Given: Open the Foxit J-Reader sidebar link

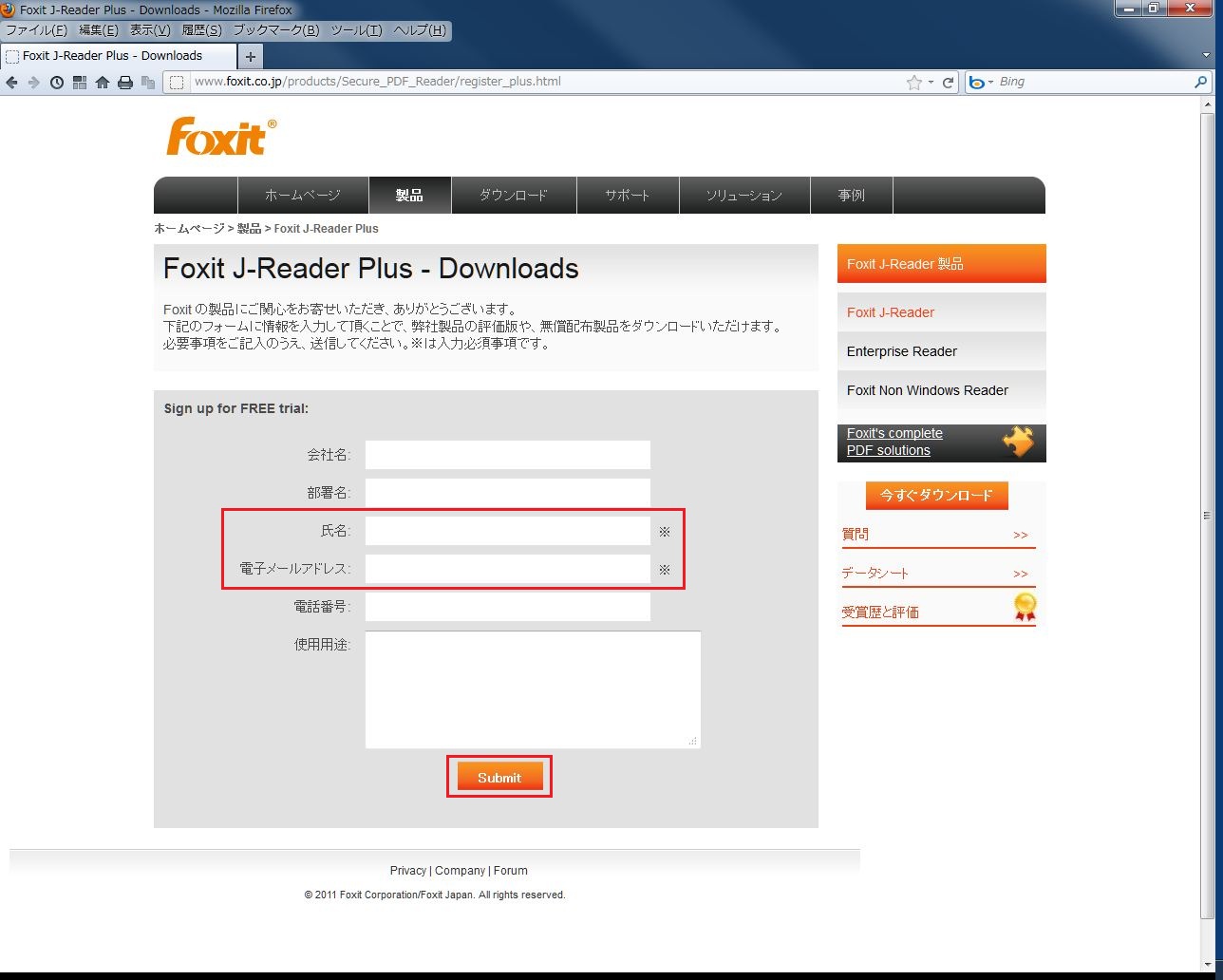Looking at the screenshot, I should (891, 312).
